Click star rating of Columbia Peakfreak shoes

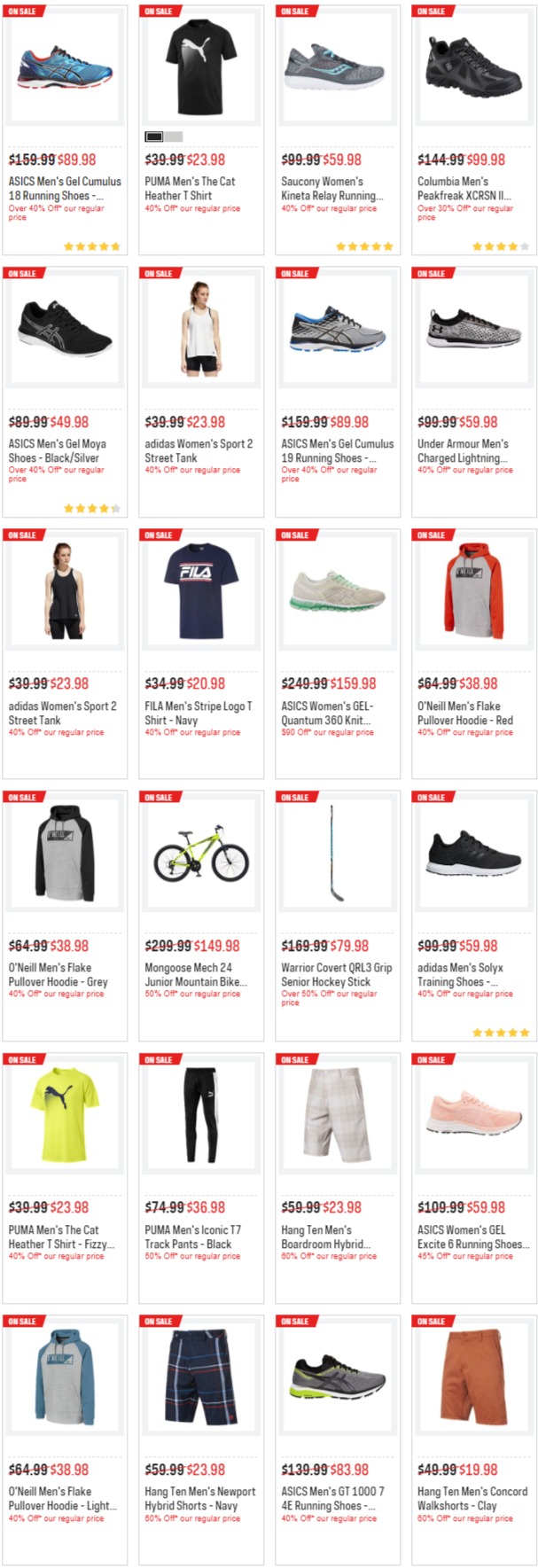click(x=501, y=246)
